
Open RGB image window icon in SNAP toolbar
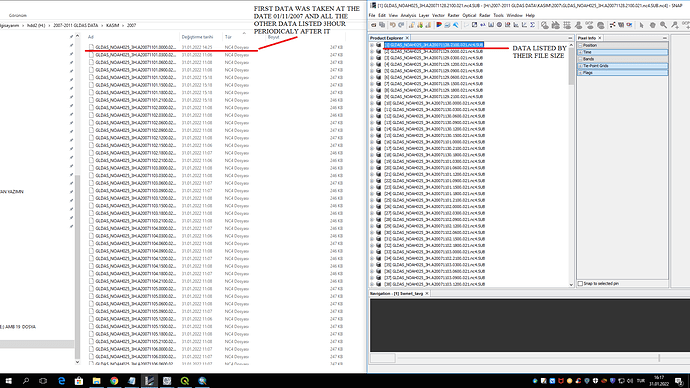439,25
